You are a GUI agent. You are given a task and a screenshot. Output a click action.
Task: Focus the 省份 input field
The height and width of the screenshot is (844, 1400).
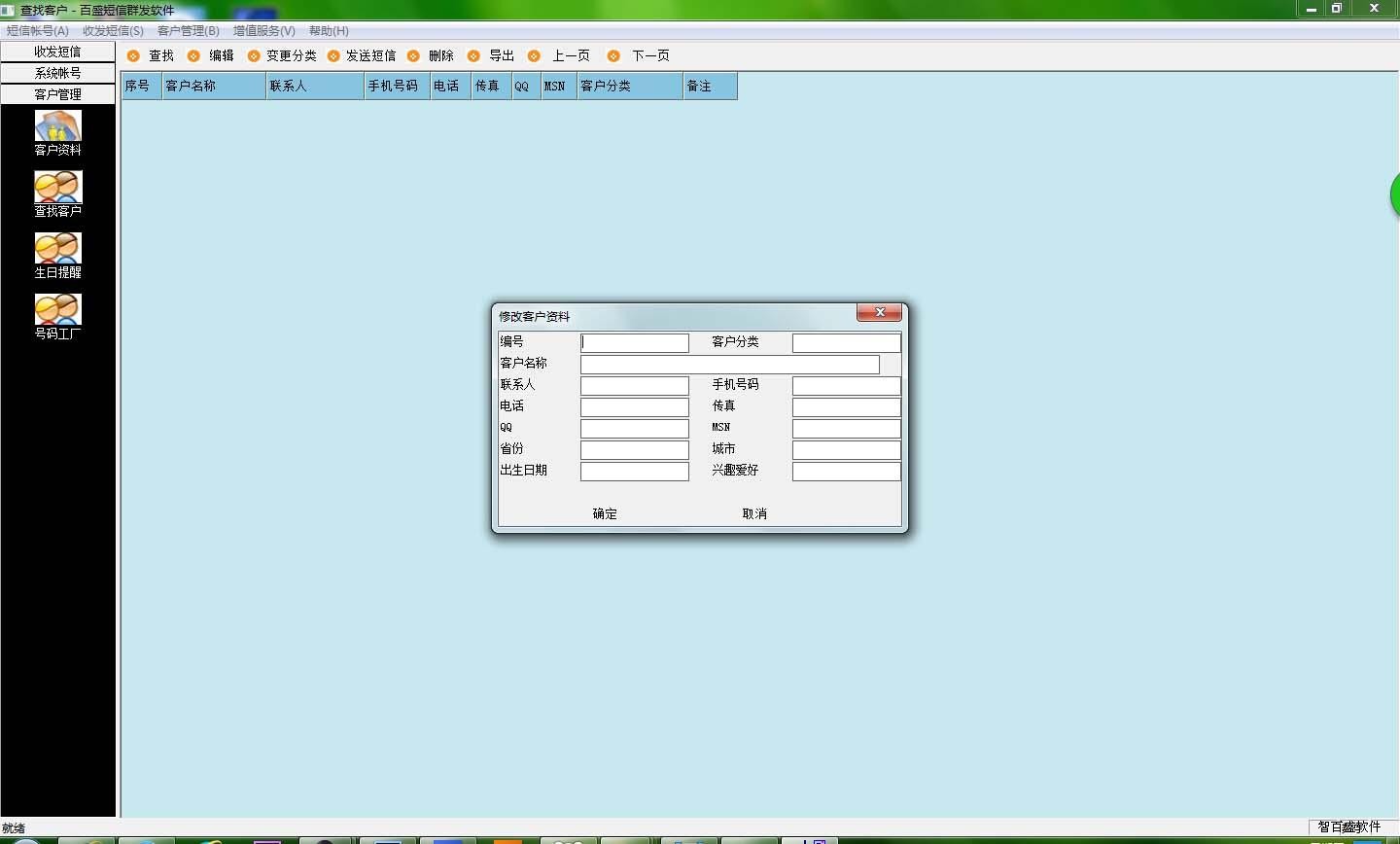point(635,449)
